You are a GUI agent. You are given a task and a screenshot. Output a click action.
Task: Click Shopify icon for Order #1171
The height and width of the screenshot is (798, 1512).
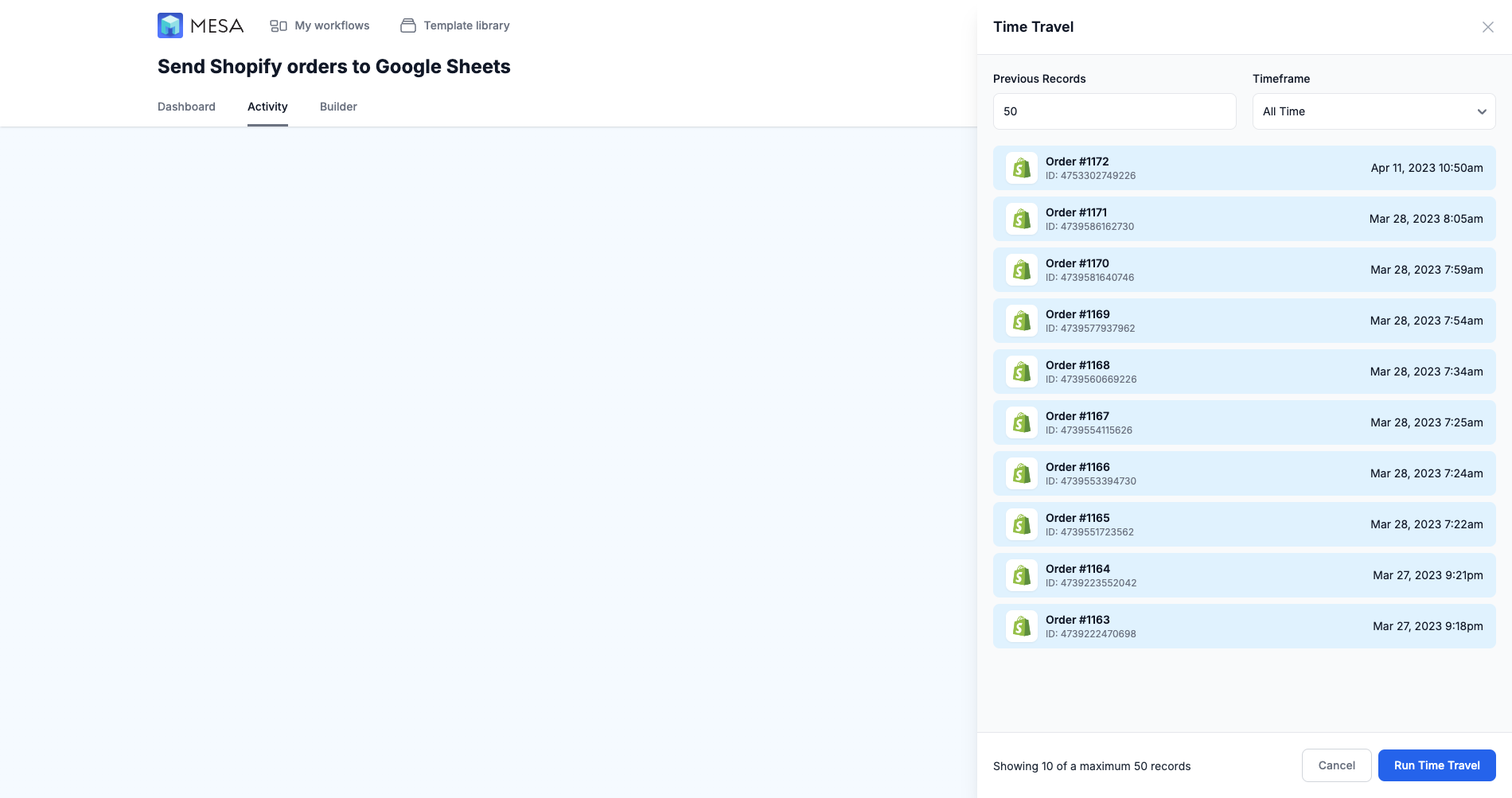coord(1022,219)
